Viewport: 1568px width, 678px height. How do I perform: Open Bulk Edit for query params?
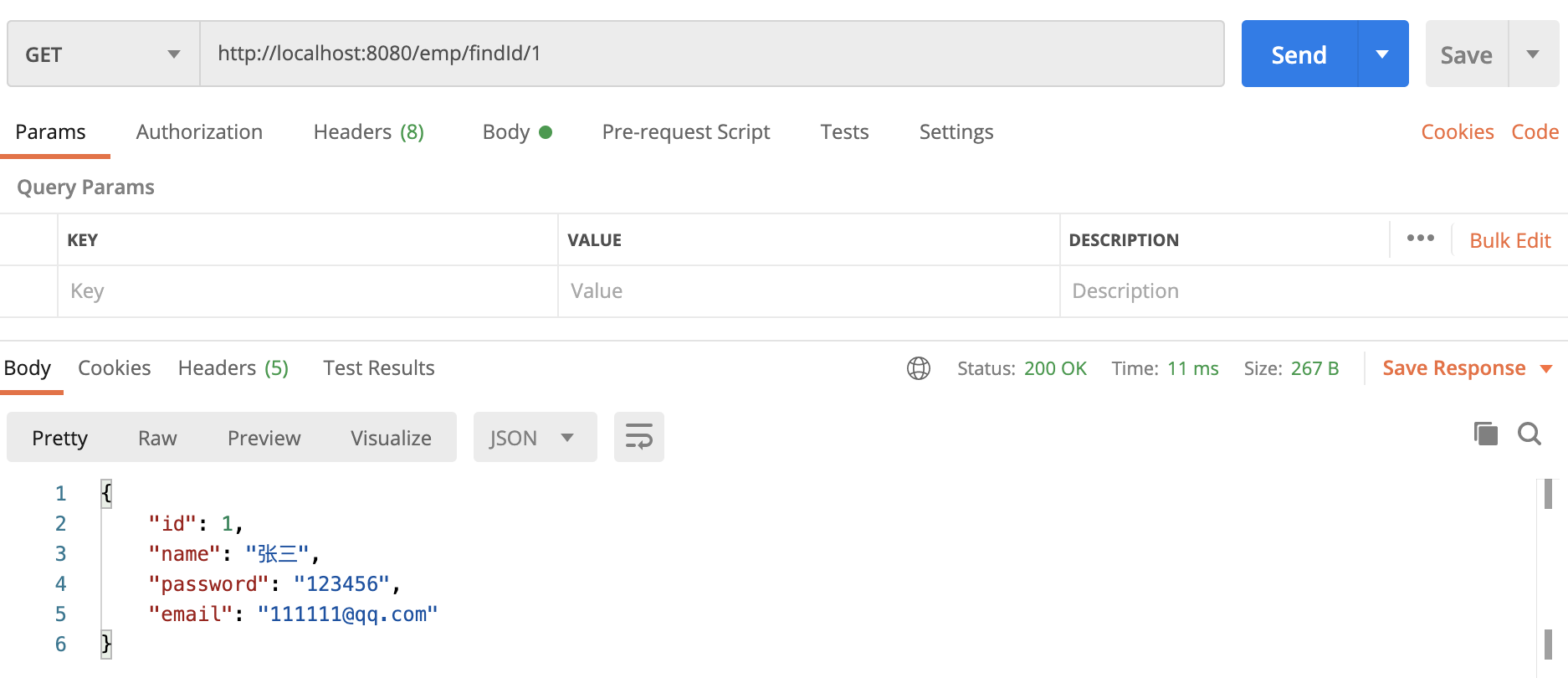pos(1509,239)
